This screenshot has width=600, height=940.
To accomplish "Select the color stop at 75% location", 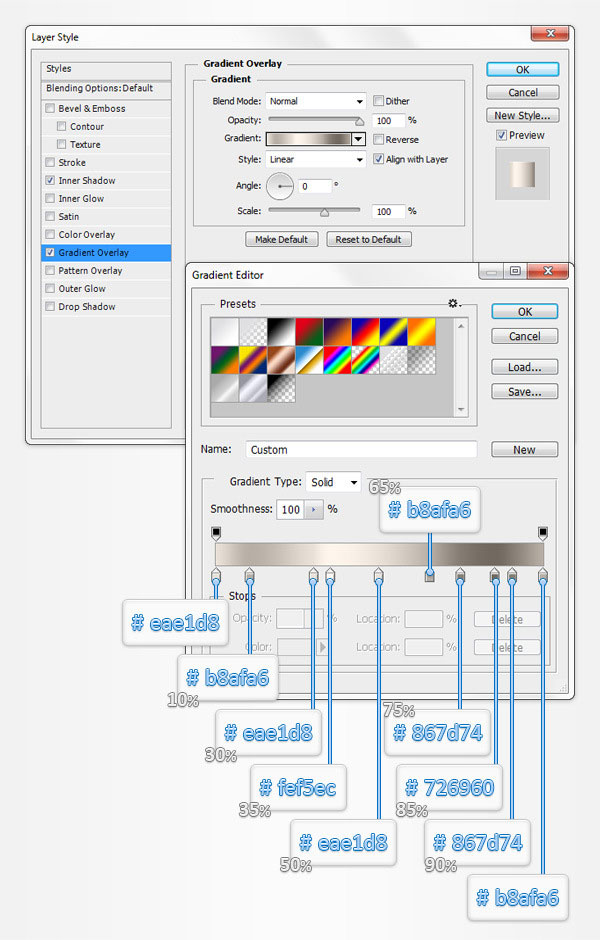I will point(460,576).
